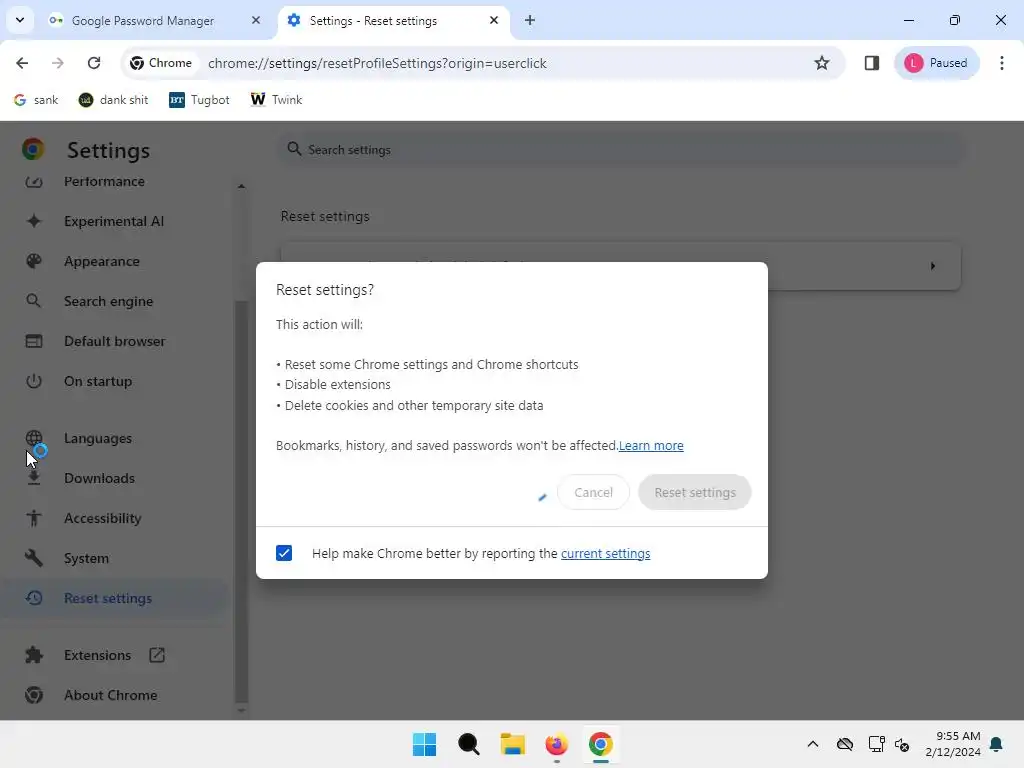Click the Downloads arrow icon
Screen dimensions: 1024x768
(33, 478)
